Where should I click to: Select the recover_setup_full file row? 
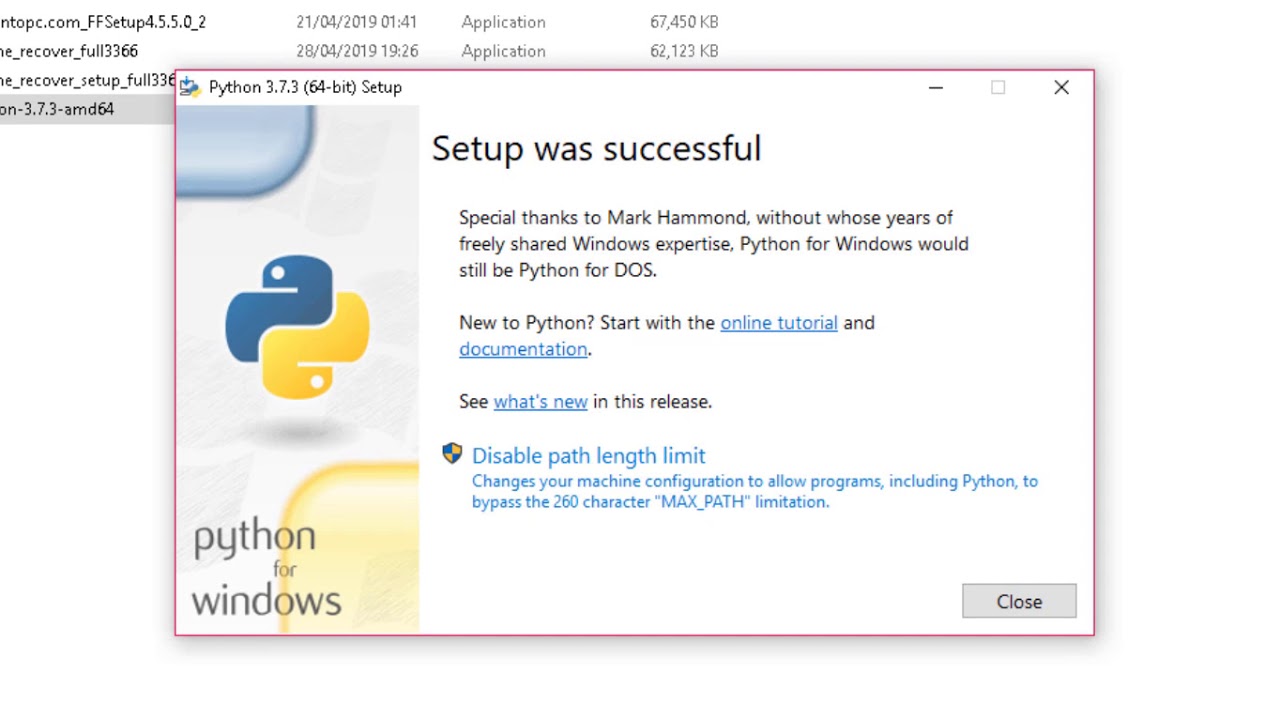coord(87,80)
